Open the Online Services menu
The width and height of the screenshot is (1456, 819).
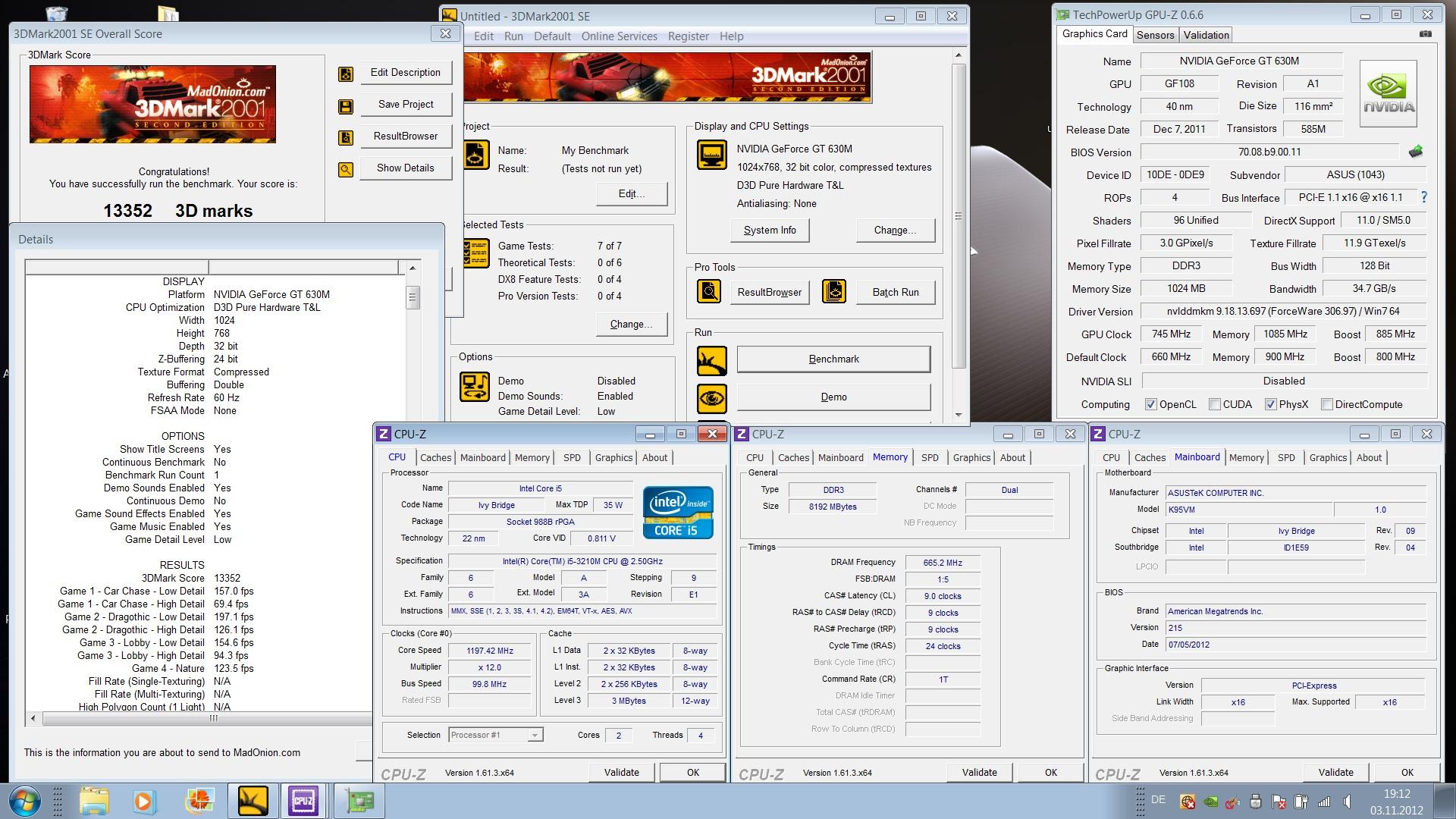click(619, 36)
